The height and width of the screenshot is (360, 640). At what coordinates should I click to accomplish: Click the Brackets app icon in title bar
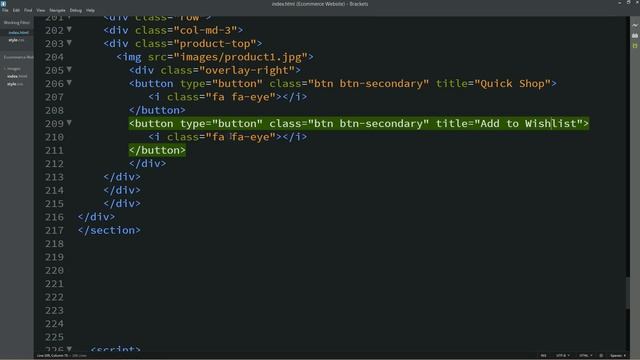pos(4,4)
